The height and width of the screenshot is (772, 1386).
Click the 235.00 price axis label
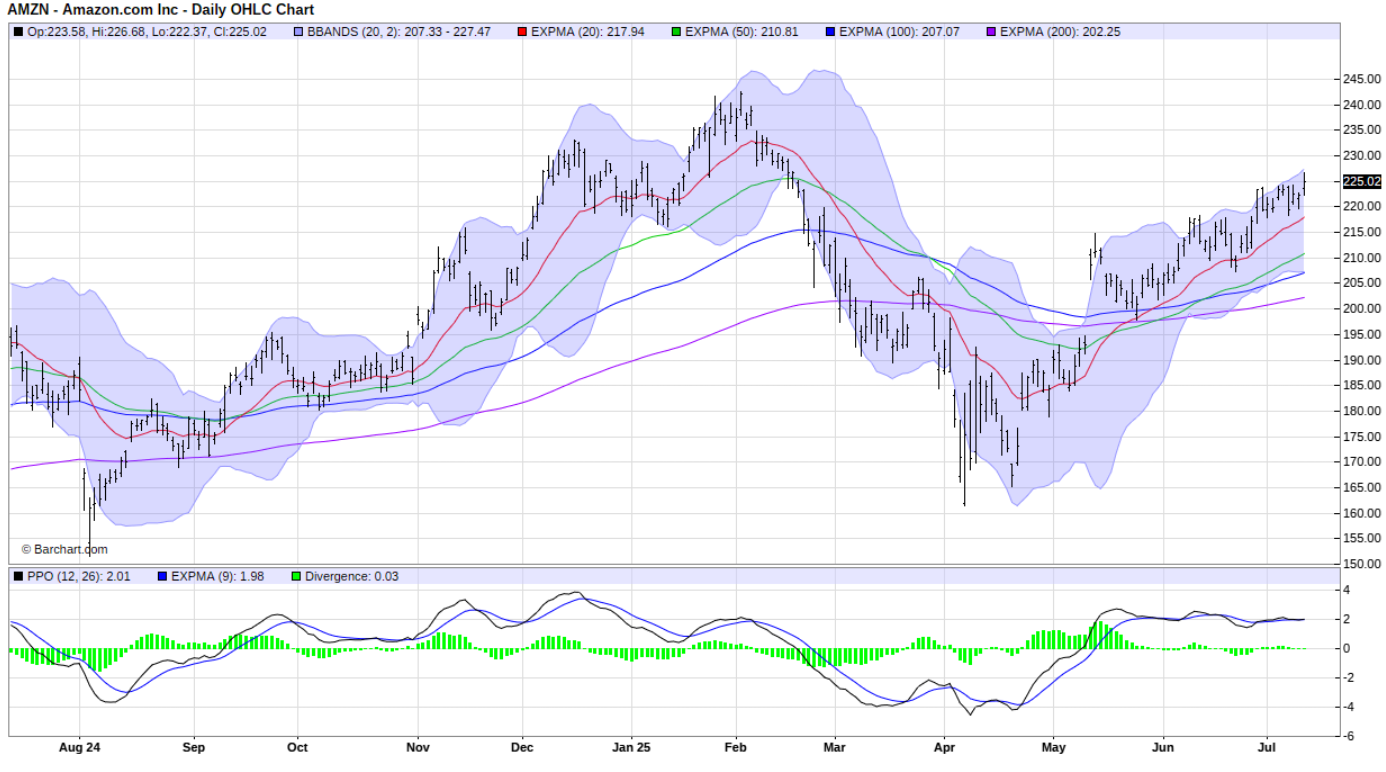(x=1363, y=130)
